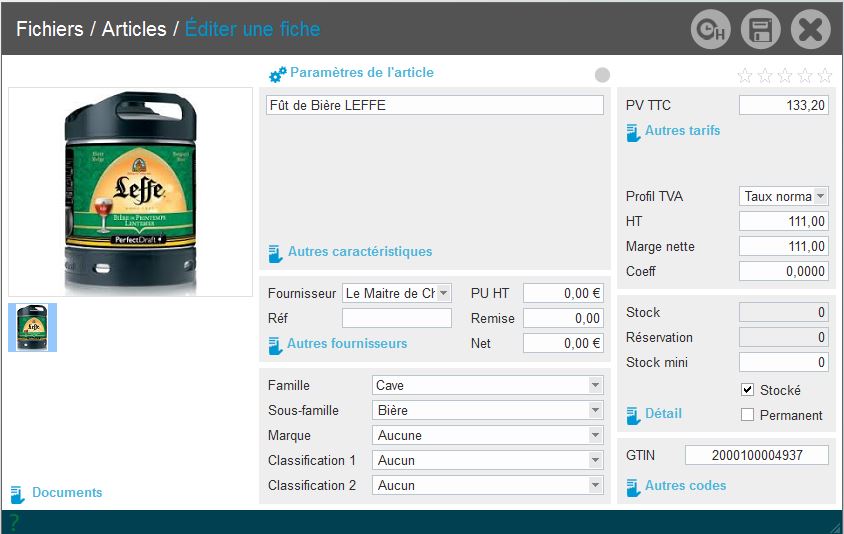
Task: Expand the Classification 1 dropdown
Action: [x=488, y=460]
